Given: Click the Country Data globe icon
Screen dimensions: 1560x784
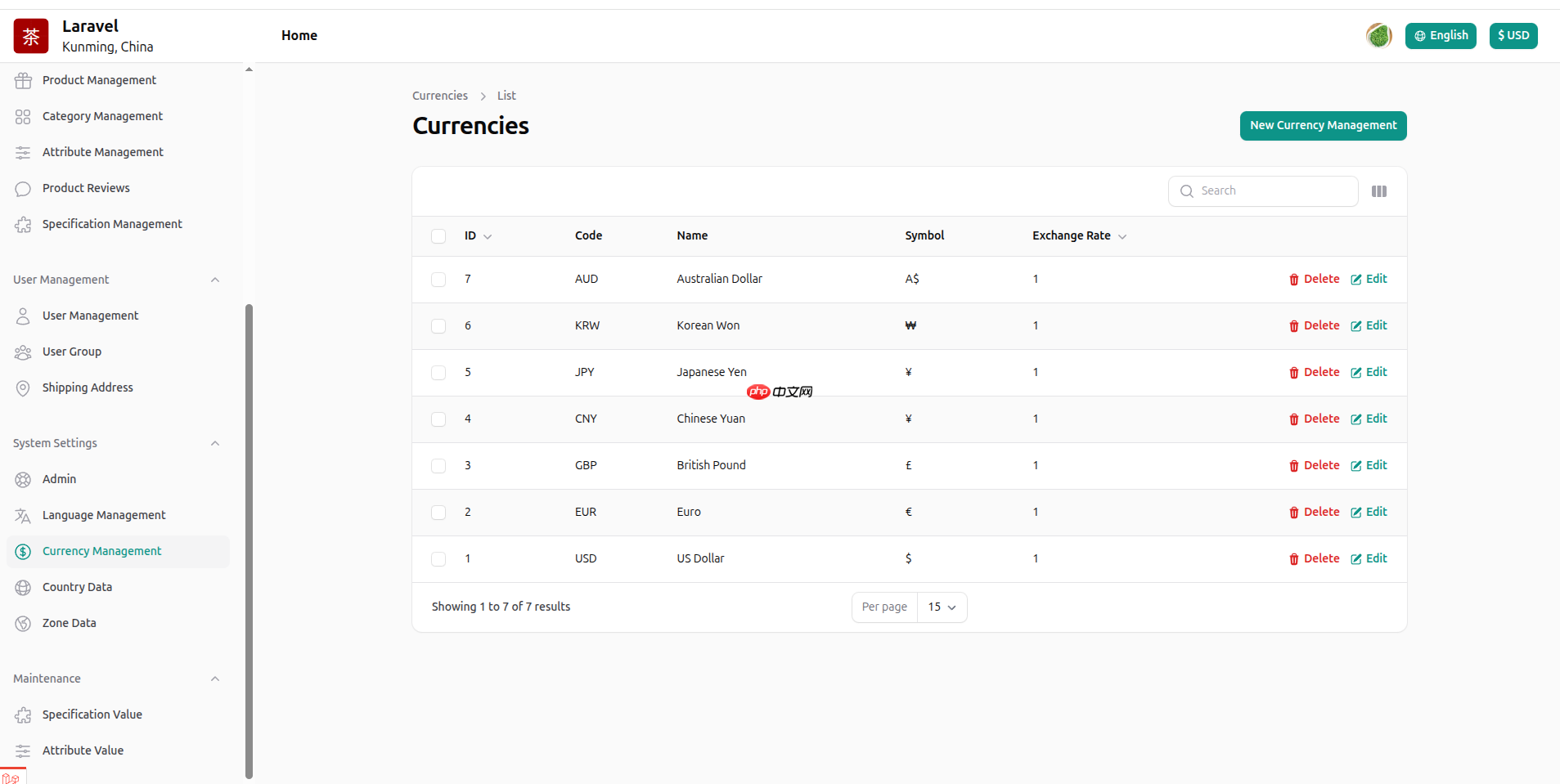Looking at the screenshot, I should coord(23,588).
